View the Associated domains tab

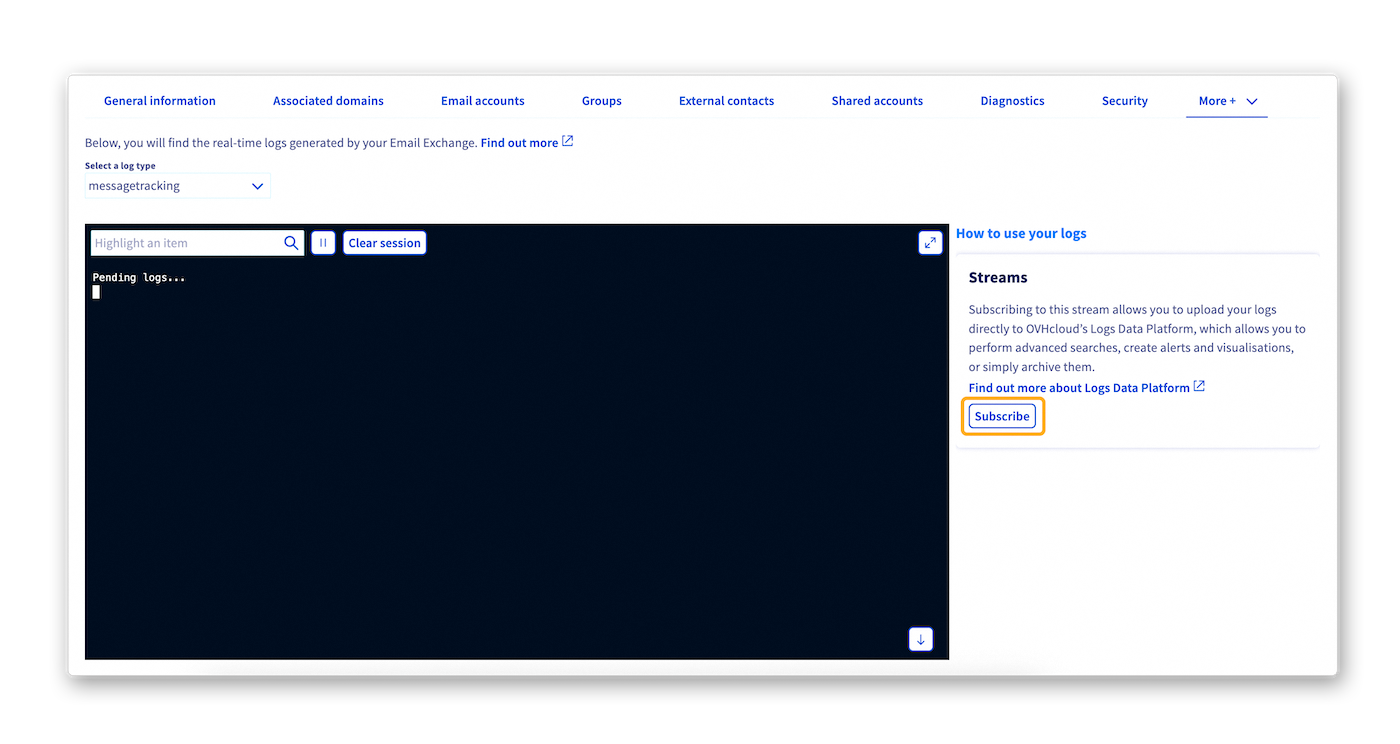(328, 100)
